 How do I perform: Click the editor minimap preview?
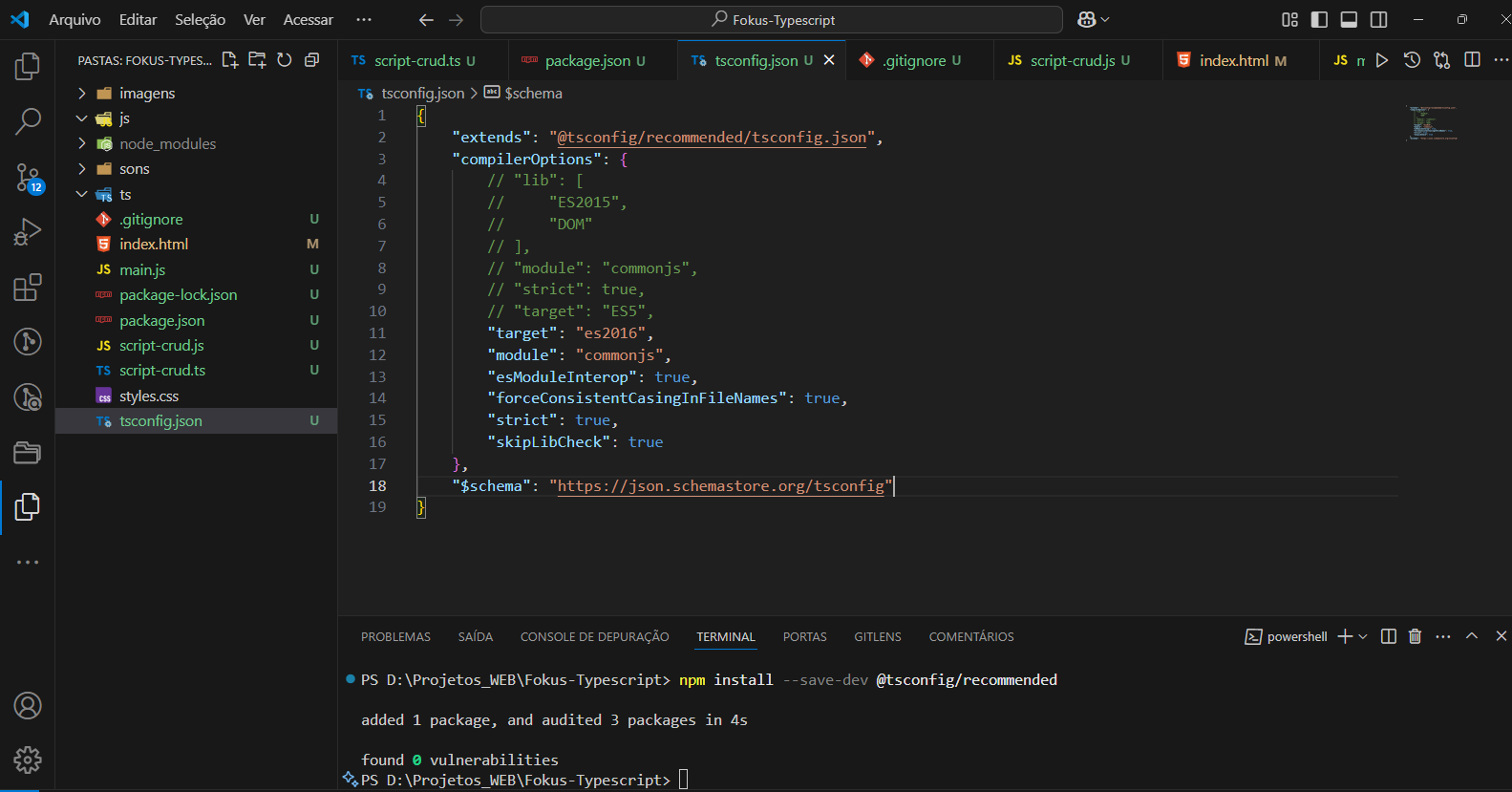[1431, 123]
